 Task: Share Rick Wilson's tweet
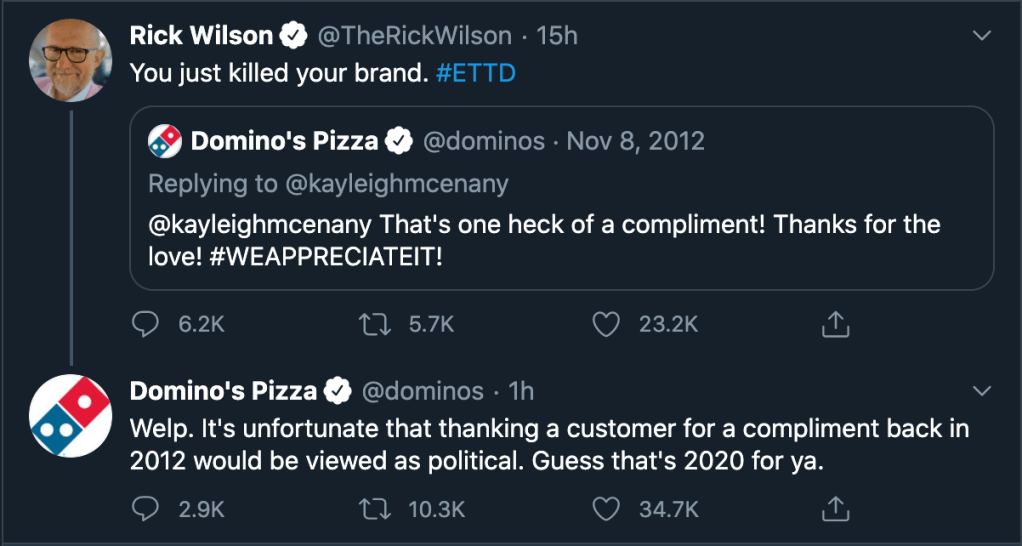point(835,323)
